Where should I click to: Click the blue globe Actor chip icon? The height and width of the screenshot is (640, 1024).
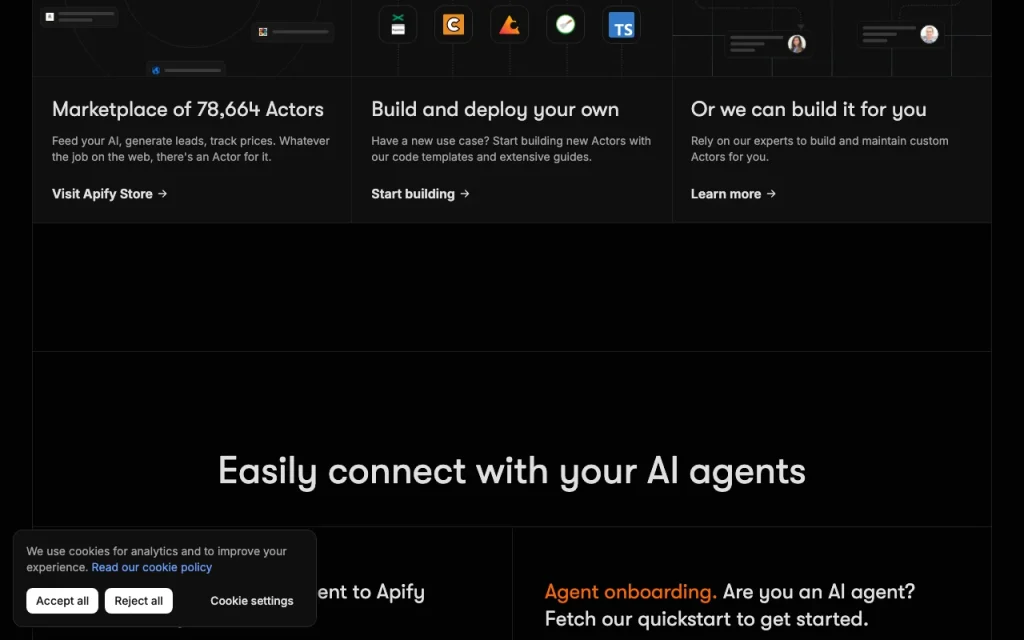156,71
